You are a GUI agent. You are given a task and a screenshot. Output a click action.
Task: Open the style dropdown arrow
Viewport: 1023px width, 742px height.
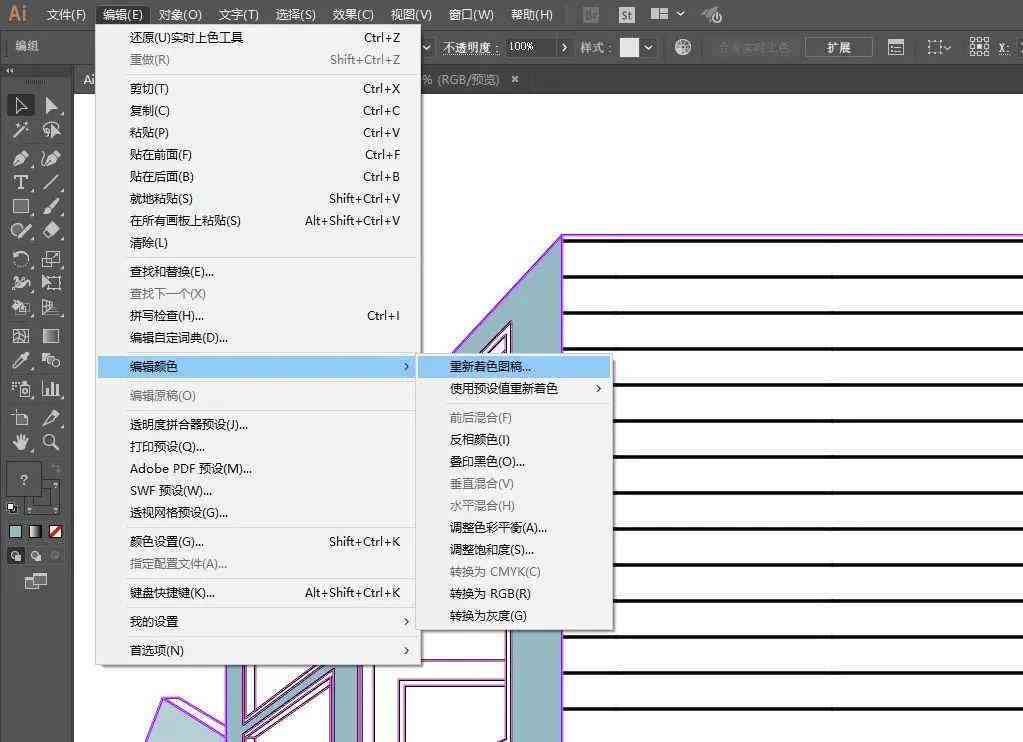(648, 47)
